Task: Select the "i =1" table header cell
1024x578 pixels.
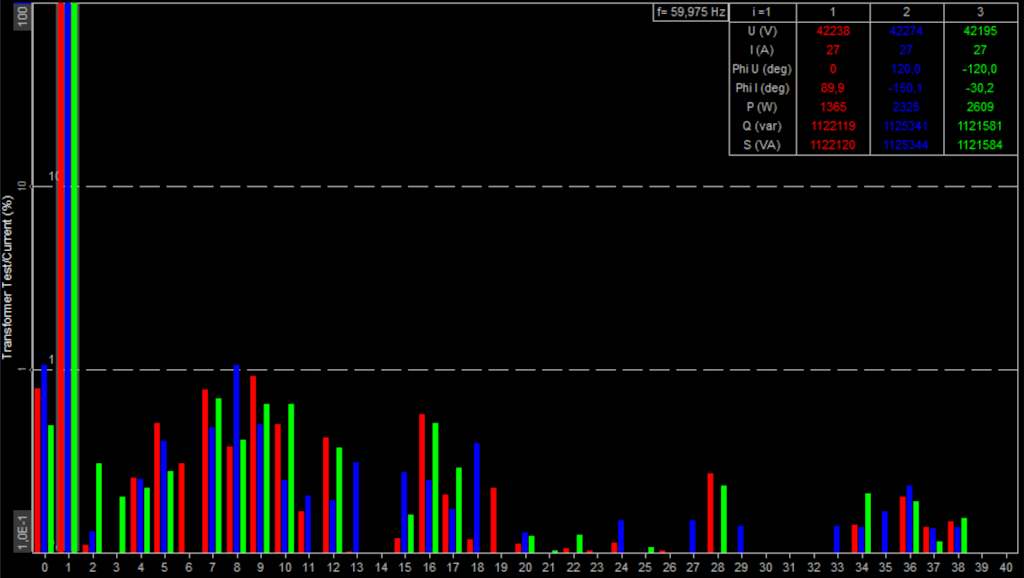Action: click(762, 12)
